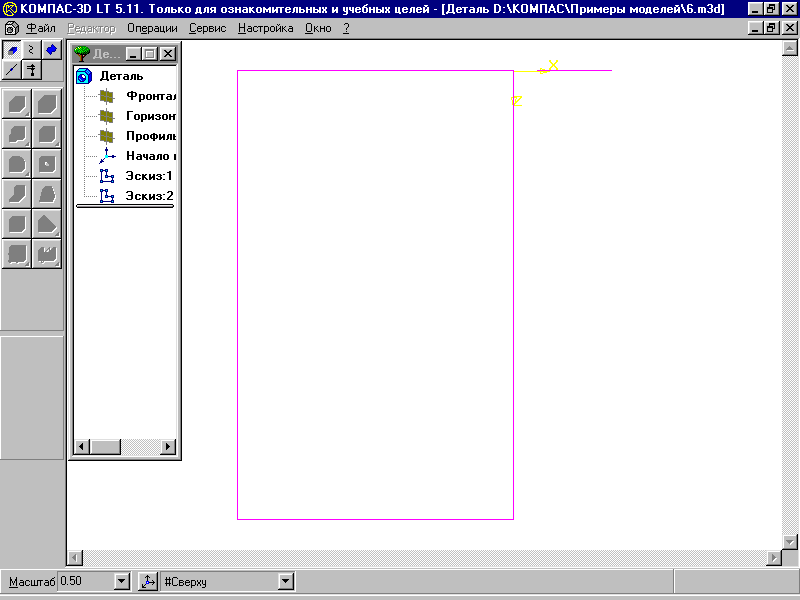Minimize the model tree window
The width and height of the screenshot is (800, 600).
coord(134,54)
